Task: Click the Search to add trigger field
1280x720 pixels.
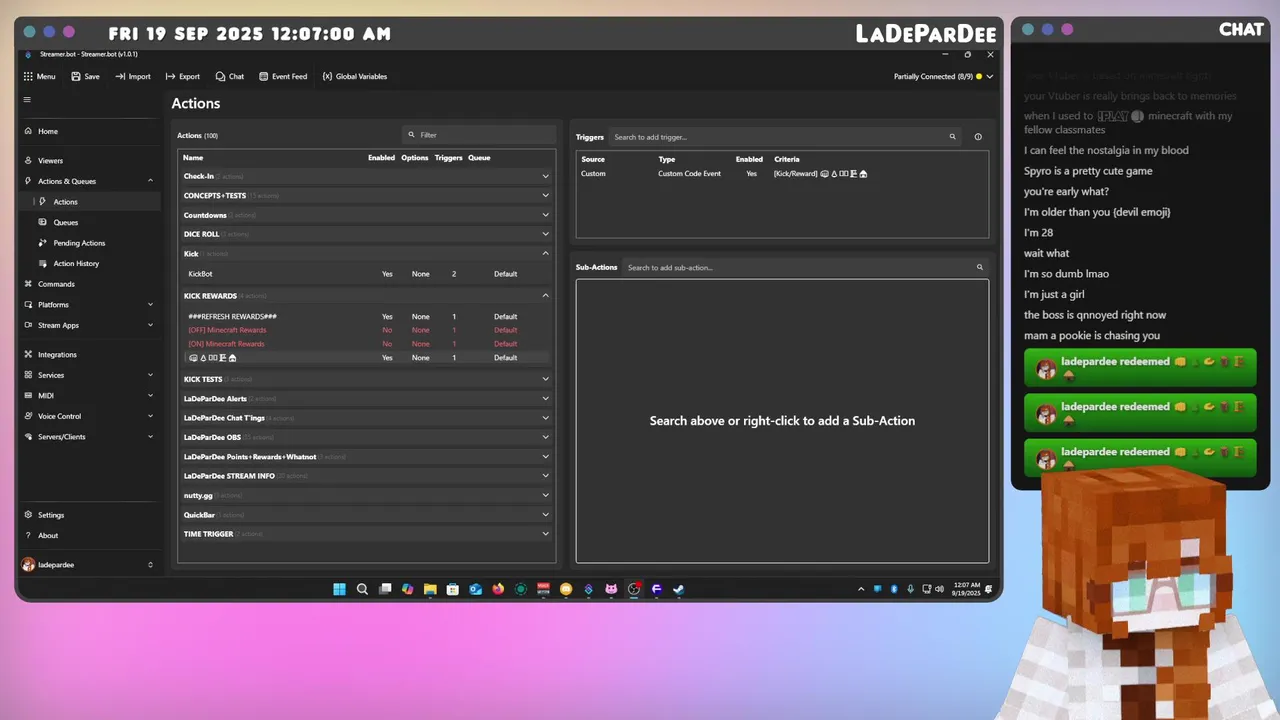Action: [785, 137]
